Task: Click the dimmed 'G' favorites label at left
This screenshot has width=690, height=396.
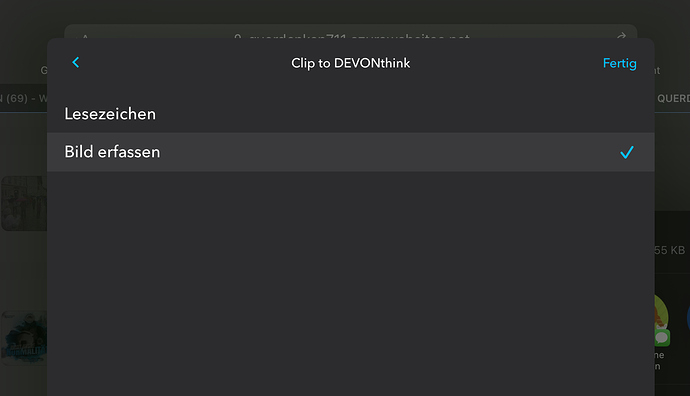Action: tap(44, 70)
